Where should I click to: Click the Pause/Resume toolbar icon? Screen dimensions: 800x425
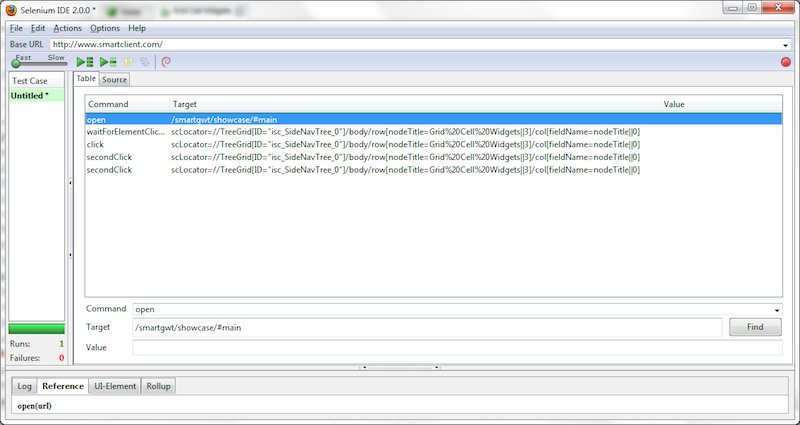[128, 62]
